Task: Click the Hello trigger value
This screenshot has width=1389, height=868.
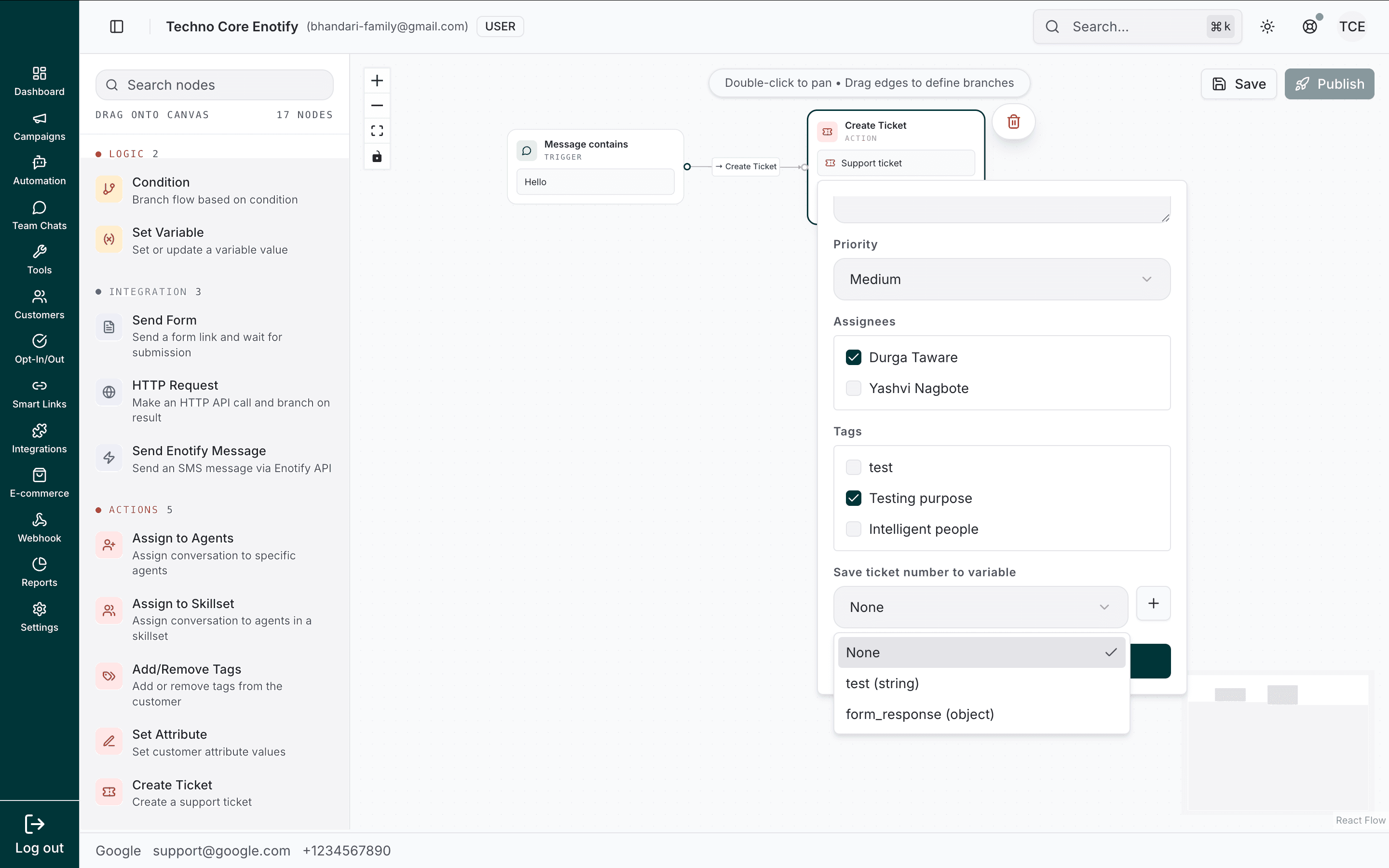Action: coord(595,182)
